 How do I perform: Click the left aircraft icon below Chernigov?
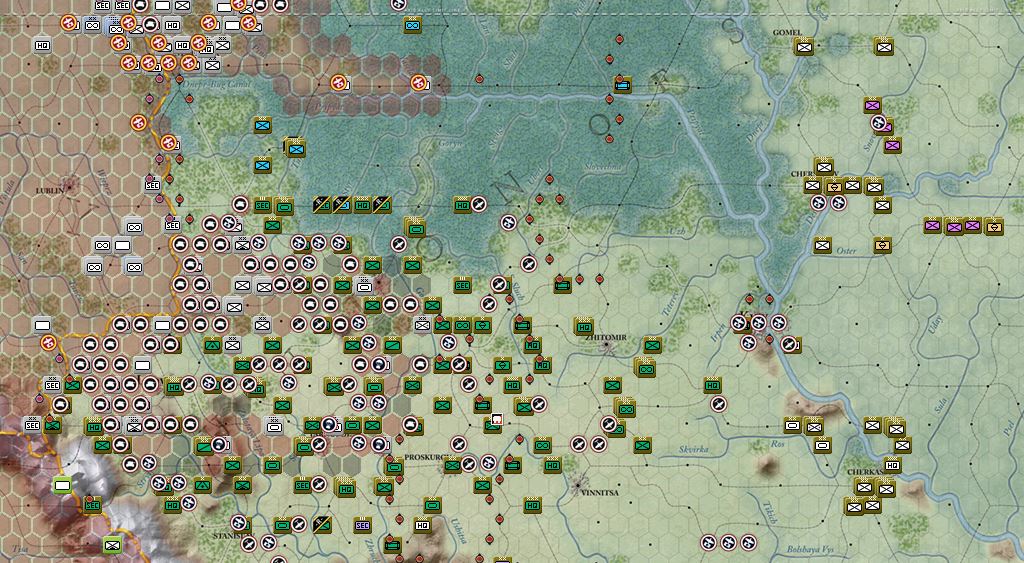[818, 203]
